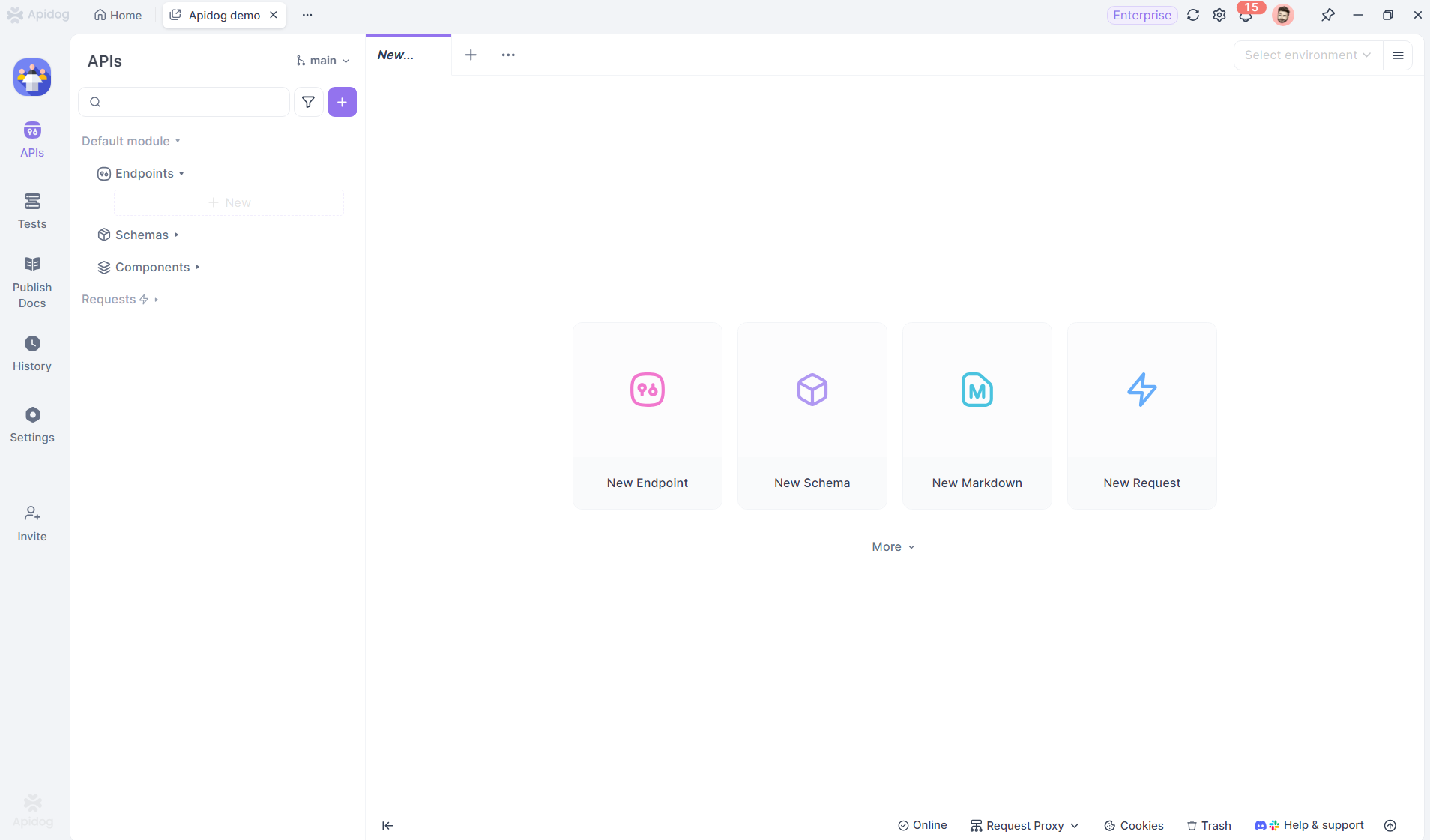Open the History panel
1430x840 pixels.
[x=32, y=354]
